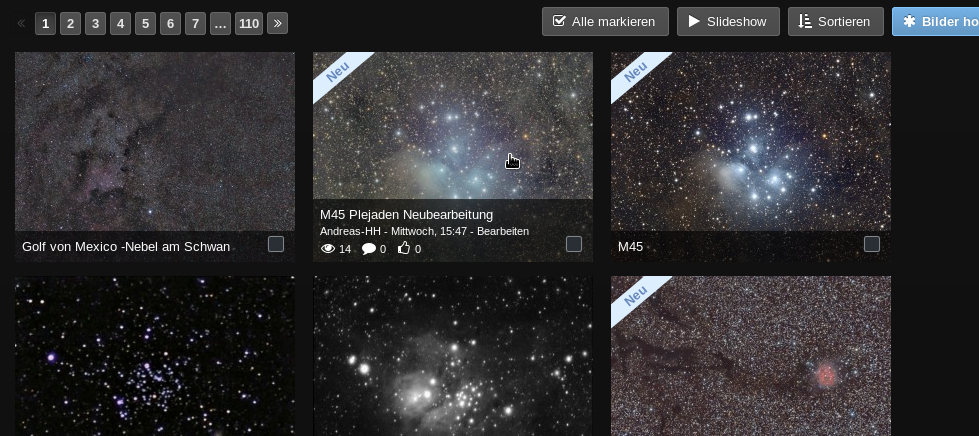Go to next page with double-arrow icon

point(277,22)
